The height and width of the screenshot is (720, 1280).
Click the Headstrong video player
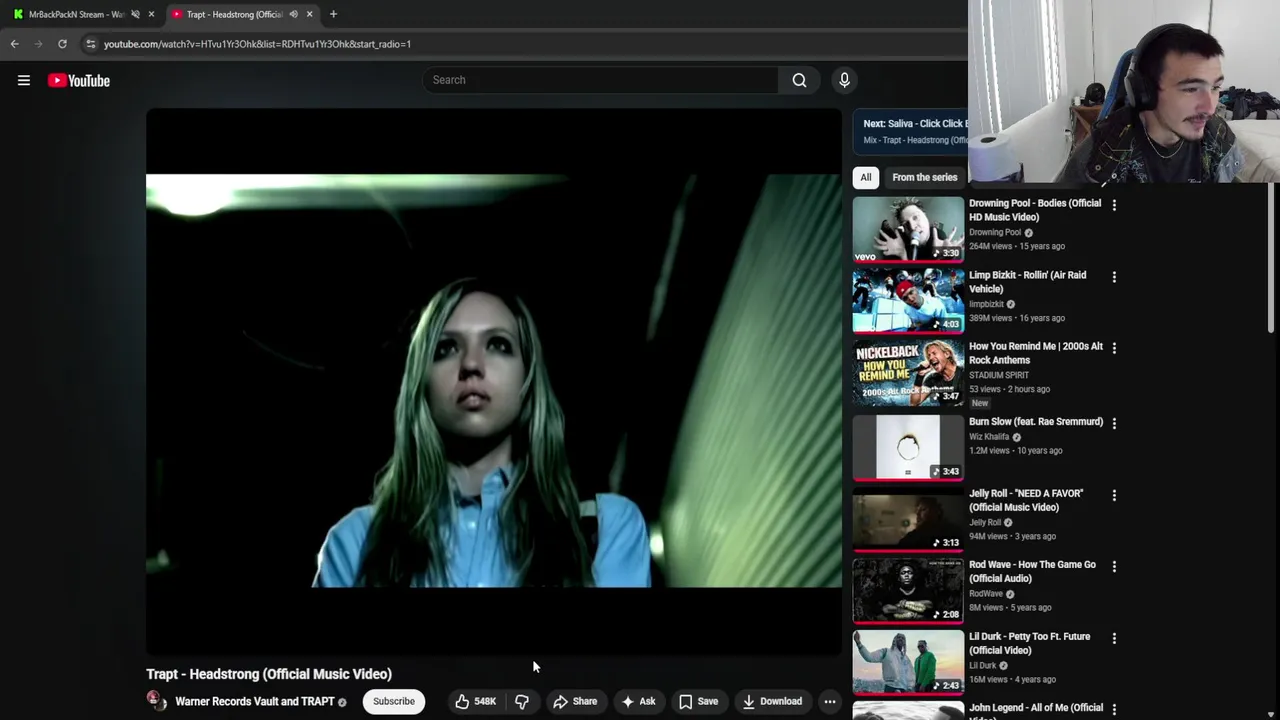tap(494, 381)
